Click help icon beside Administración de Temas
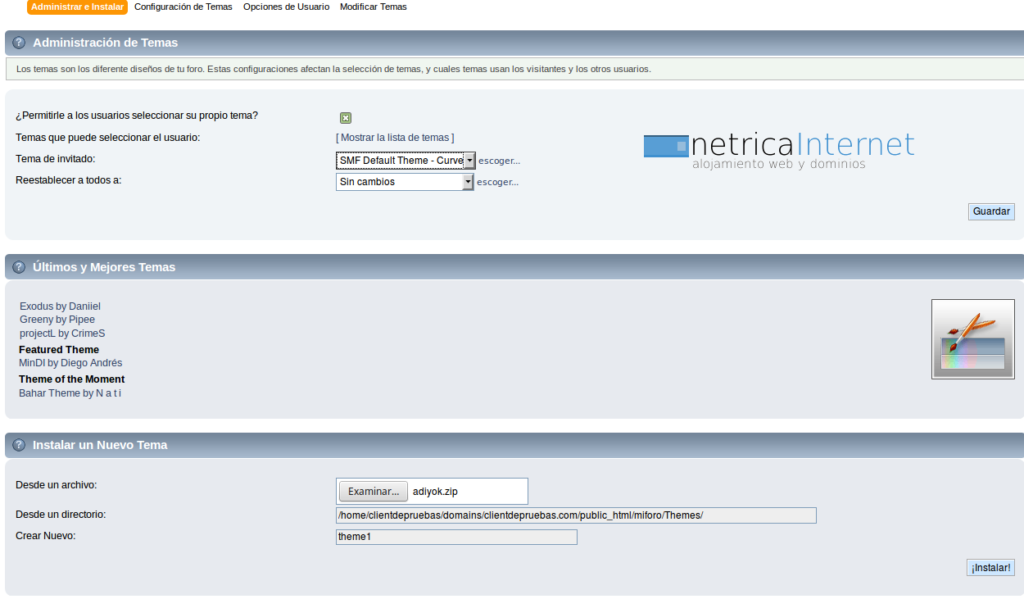The width and height of the screenshot is (1024, 599). click(x=19, y=43)
